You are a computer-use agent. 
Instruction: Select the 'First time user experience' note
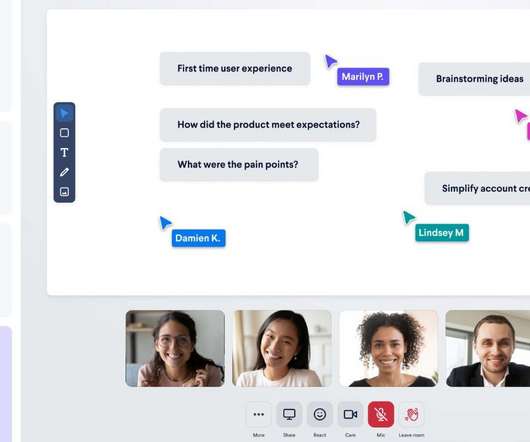235,69
